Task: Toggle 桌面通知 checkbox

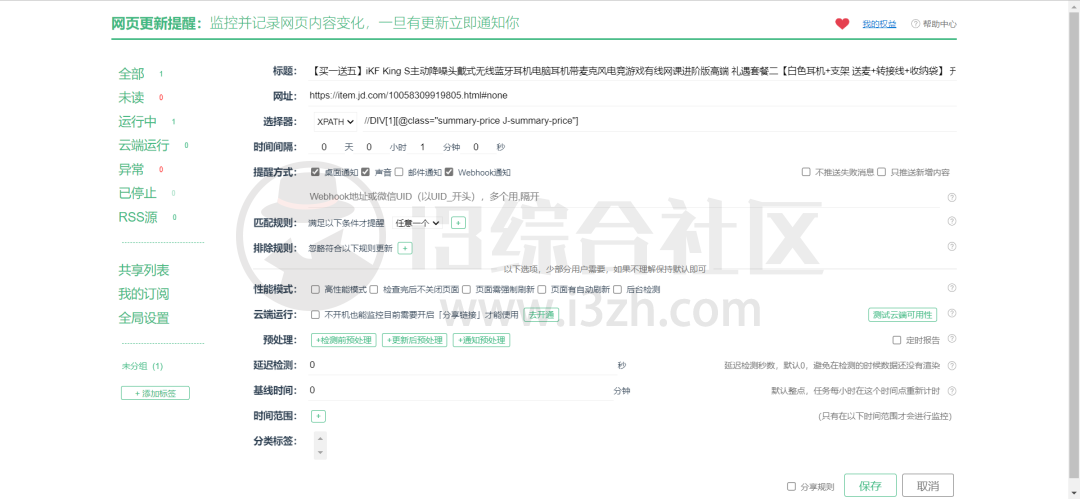Action: tap(315, 172)
